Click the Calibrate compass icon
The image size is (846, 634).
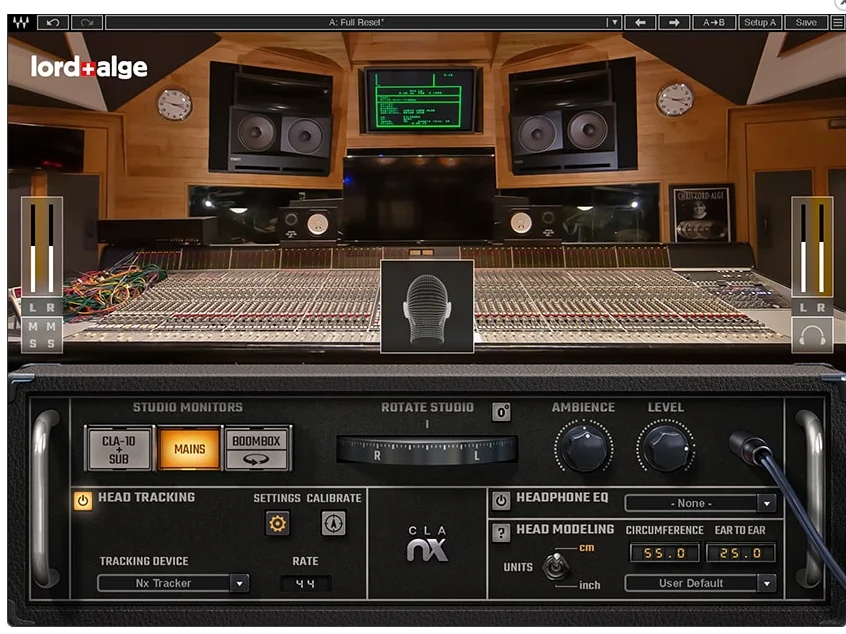coord(333,523)
